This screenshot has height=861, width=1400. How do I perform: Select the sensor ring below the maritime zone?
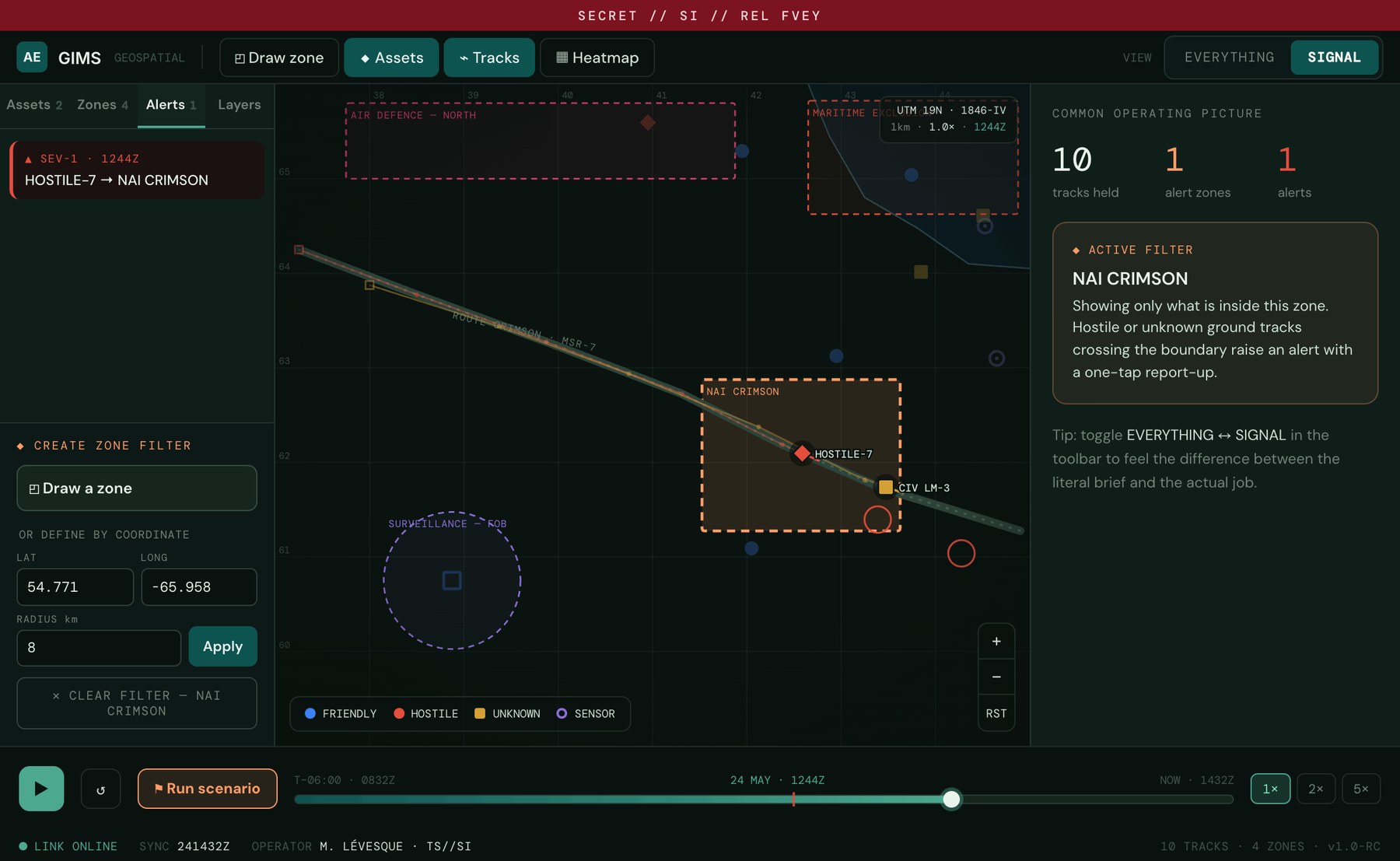click(985, 226)
